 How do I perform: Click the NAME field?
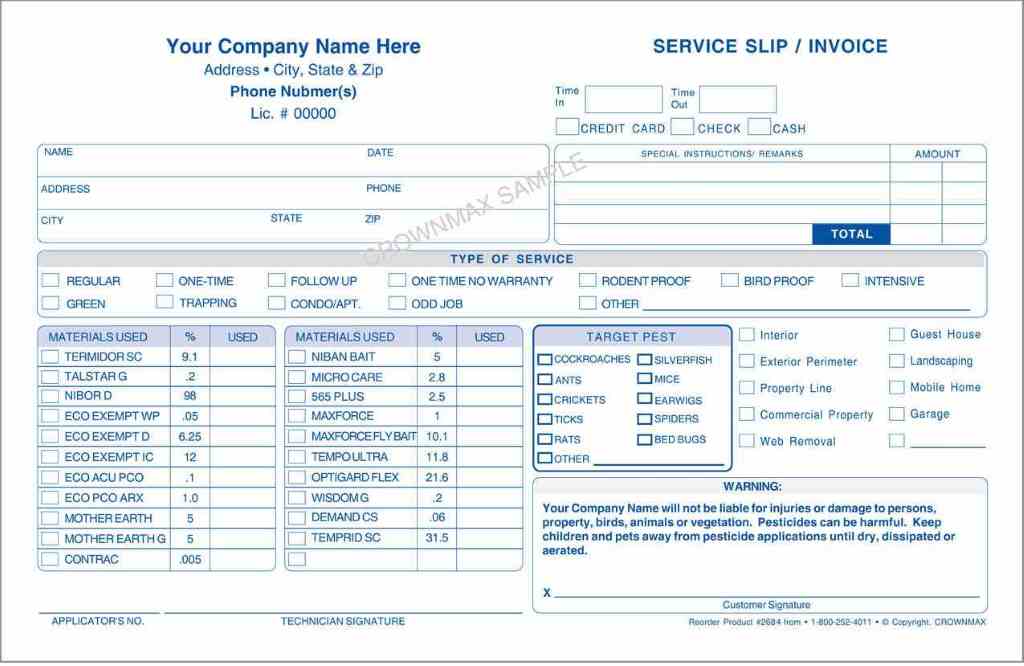point(201,161)
